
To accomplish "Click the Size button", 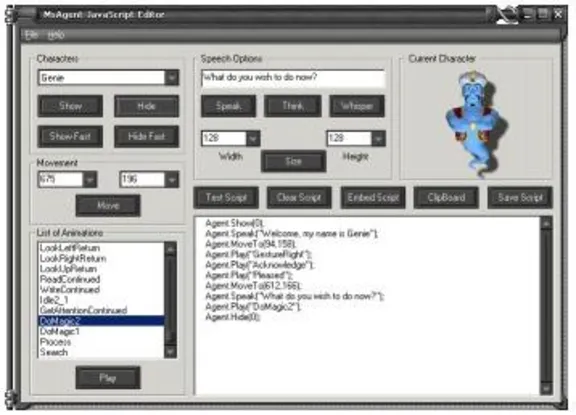I will (294, 161).
